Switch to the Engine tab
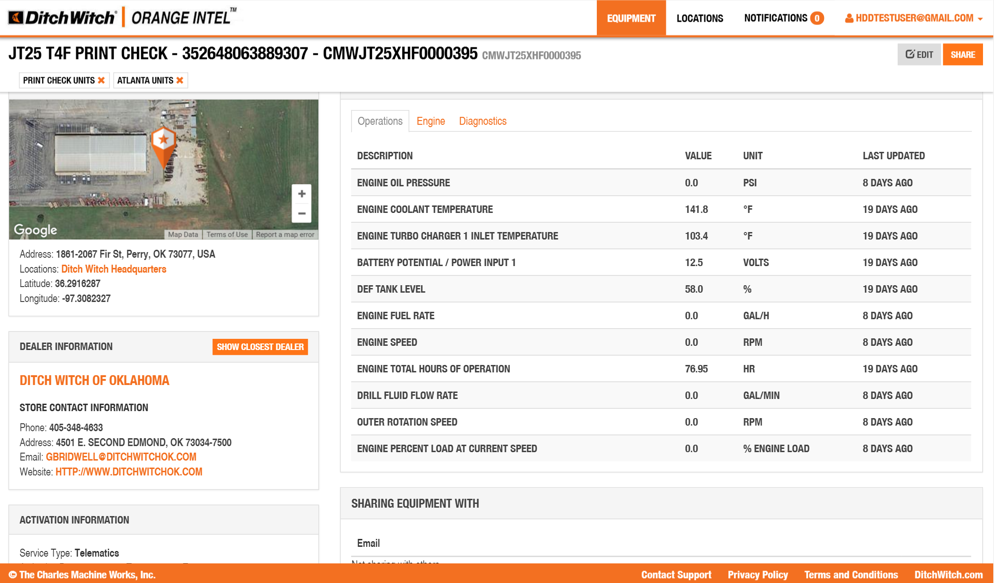994x583 pixels. [430, 121]
